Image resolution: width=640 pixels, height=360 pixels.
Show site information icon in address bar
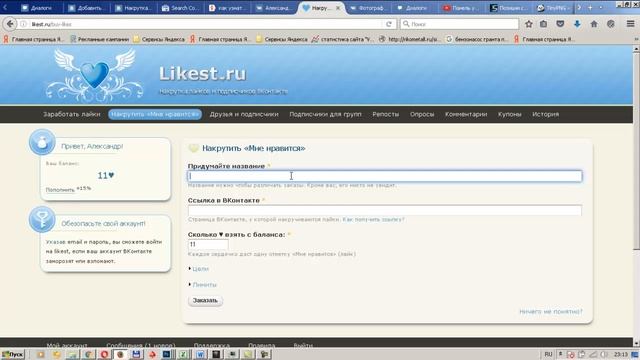pyautogui.click(x=23, y=24)
